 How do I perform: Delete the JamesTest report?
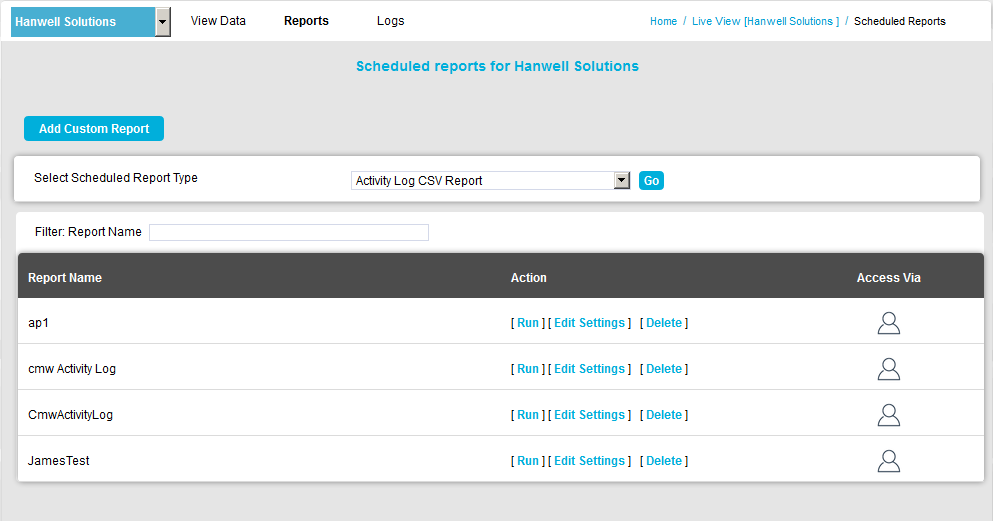[x=664, y=461]
